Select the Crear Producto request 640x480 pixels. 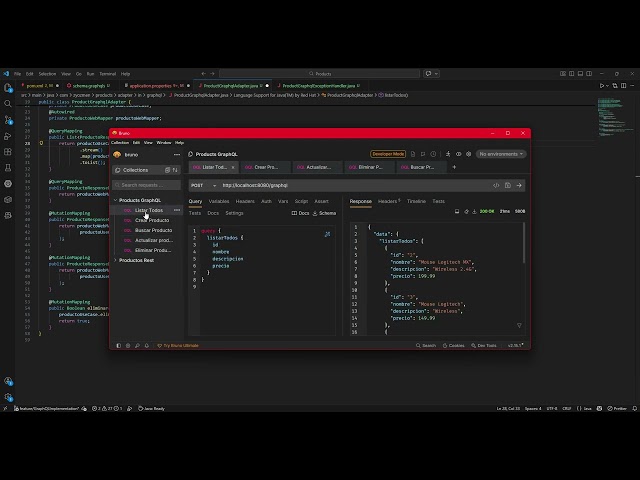click(152, 220)
